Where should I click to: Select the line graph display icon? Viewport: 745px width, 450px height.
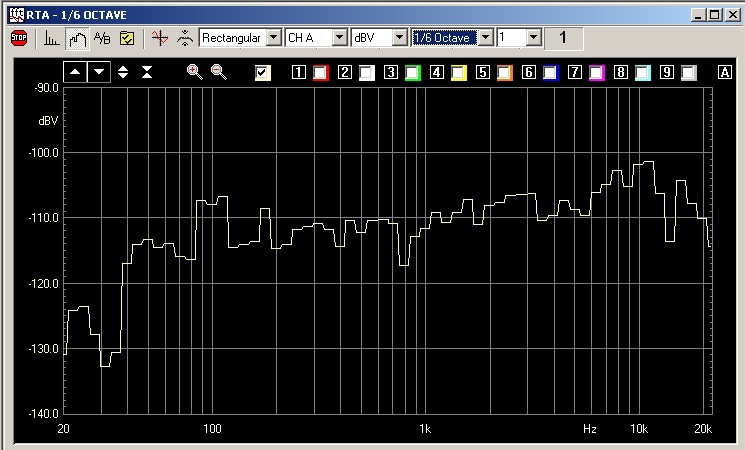[x=76, y=38]
